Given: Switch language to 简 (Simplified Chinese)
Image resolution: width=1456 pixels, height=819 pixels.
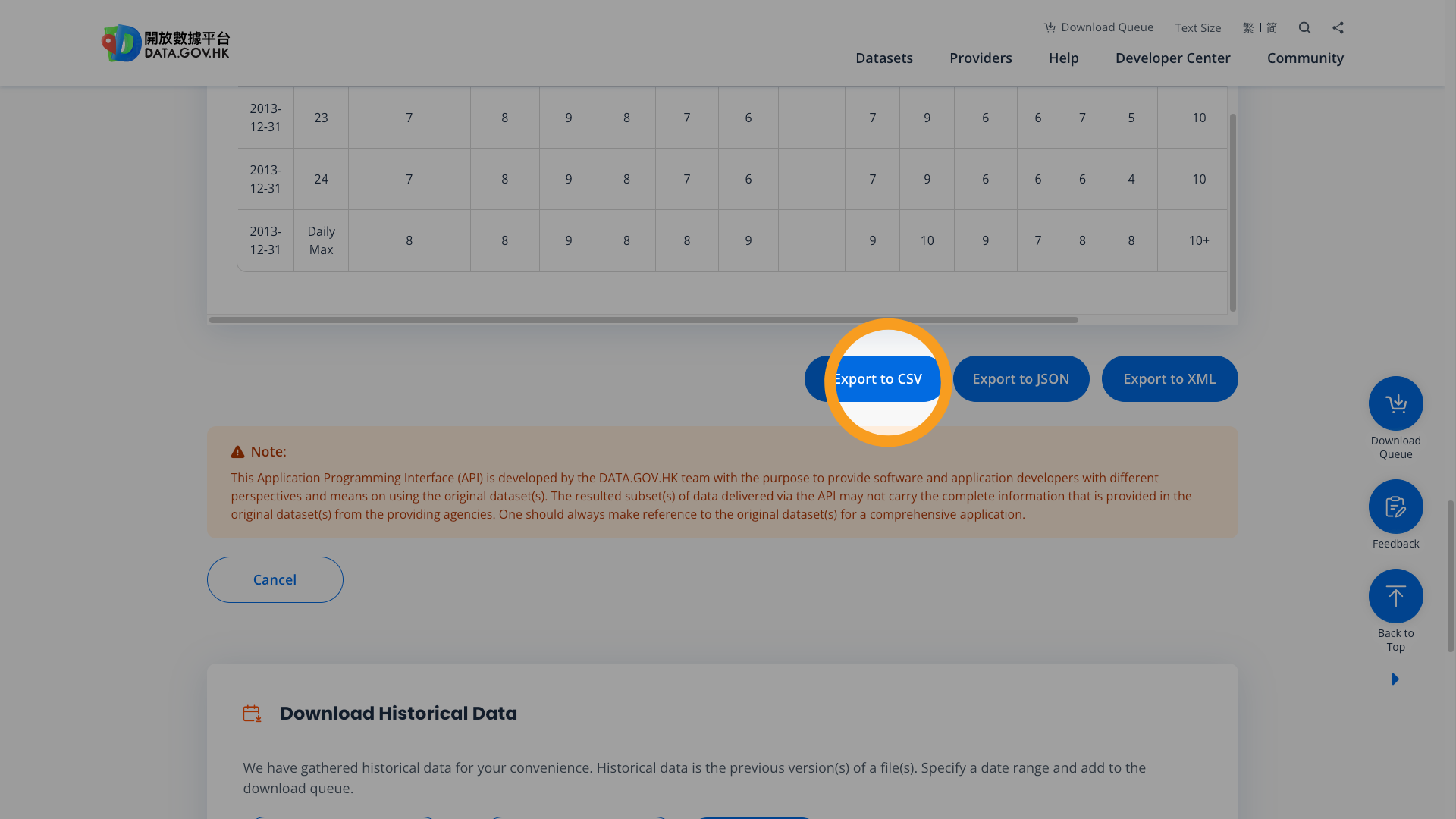Looking at the screenshot, I should (x=1272, y=27).
